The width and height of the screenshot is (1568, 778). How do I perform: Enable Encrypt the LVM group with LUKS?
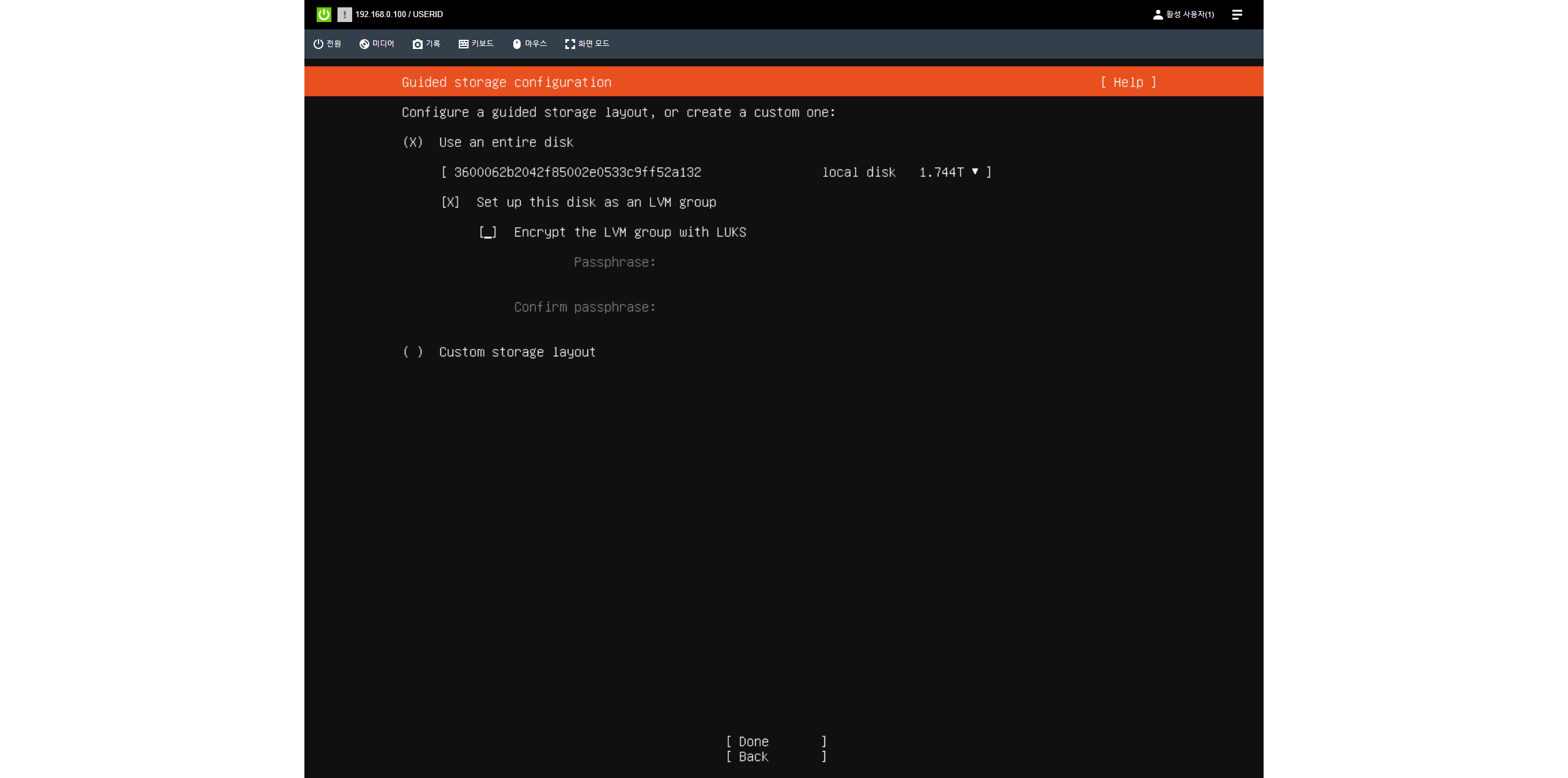[x=488, y=232]
